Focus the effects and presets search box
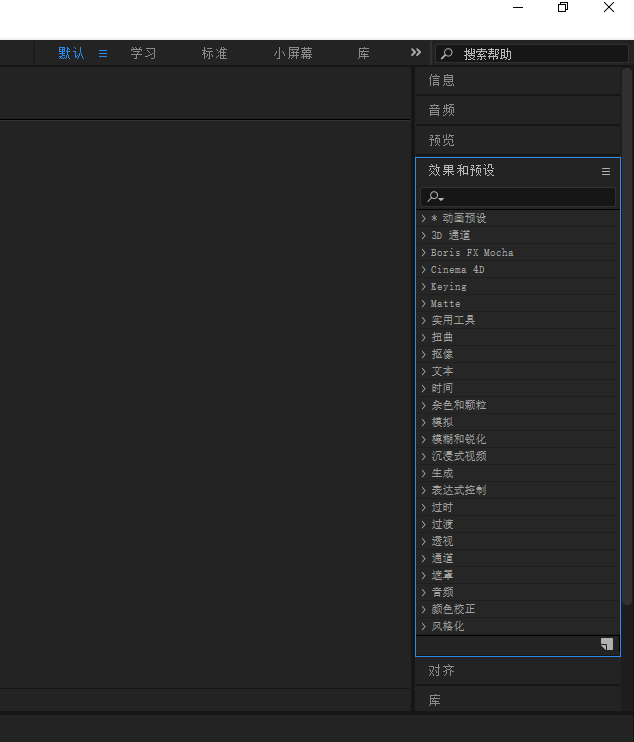Screen dimensions: 634x742 (x=518, y=196)
